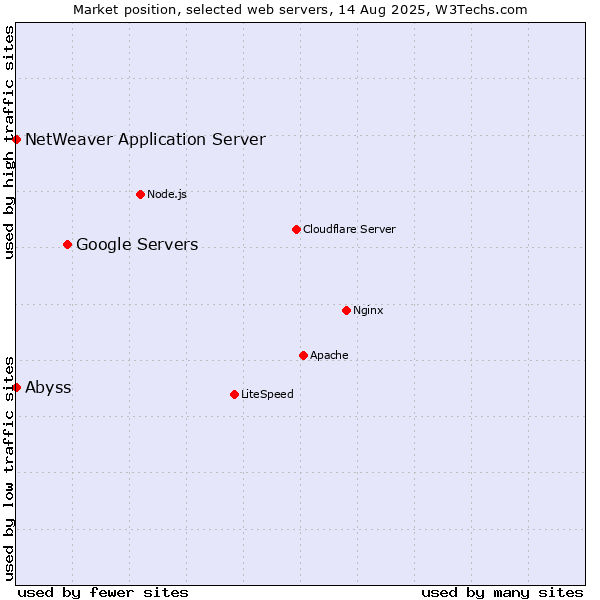Image resolution: width=600 pixels, height=600 pixels.
Task: Click the 'used by high traffic sites' axis label
Action: tap(9, 142)
